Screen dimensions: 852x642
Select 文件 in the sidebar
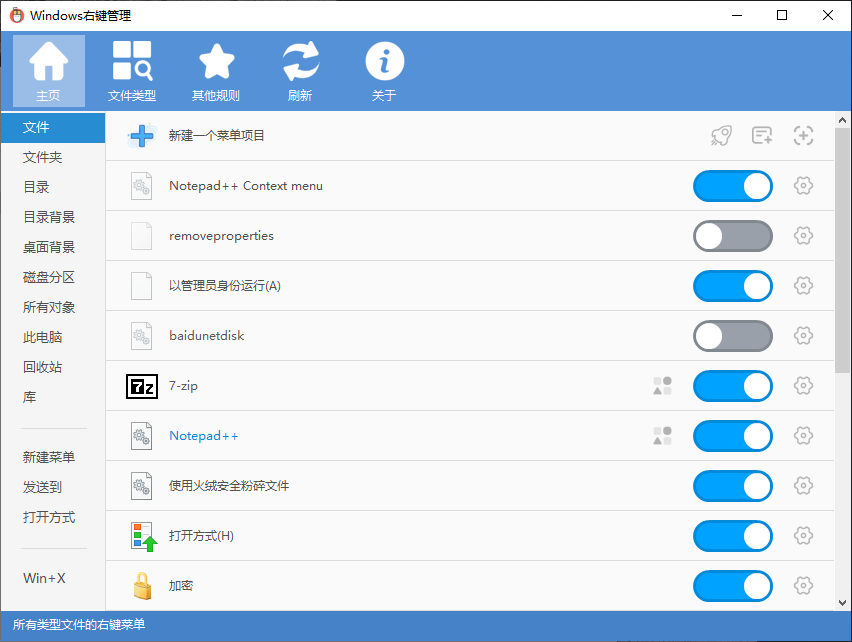pyautogui.click(x=53, y=128)
